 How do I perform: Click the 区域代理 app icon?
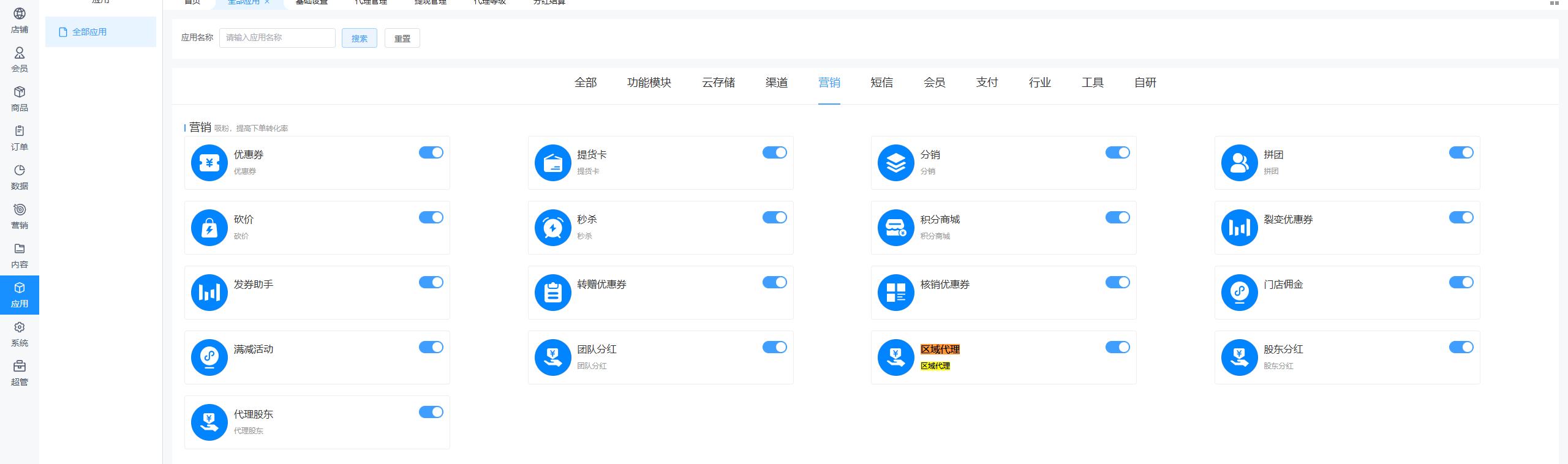[x=896, y=357]
